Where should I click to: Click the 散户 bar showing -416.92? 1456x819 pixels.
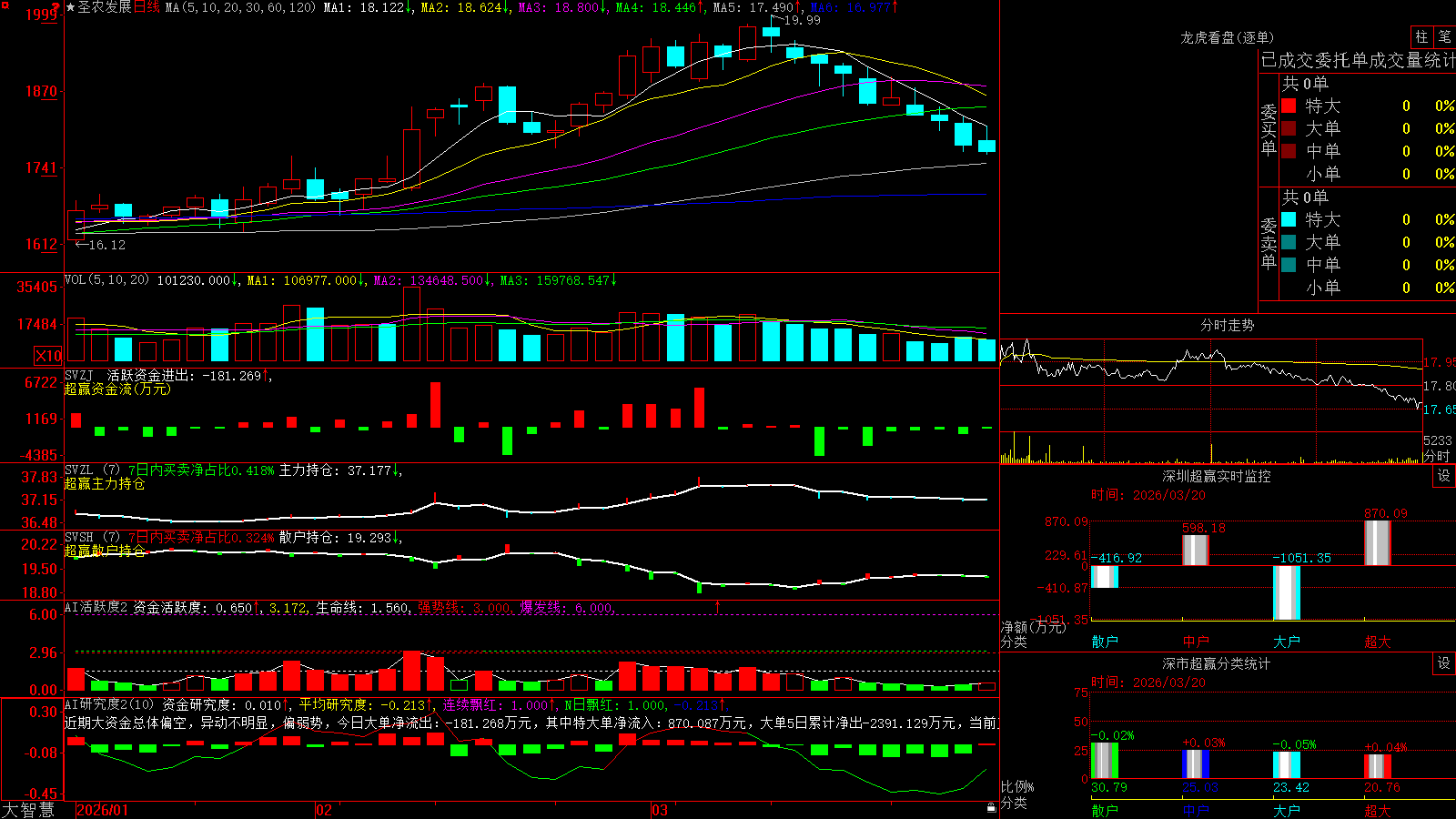pyautogui.click(x=1105, y=577)
